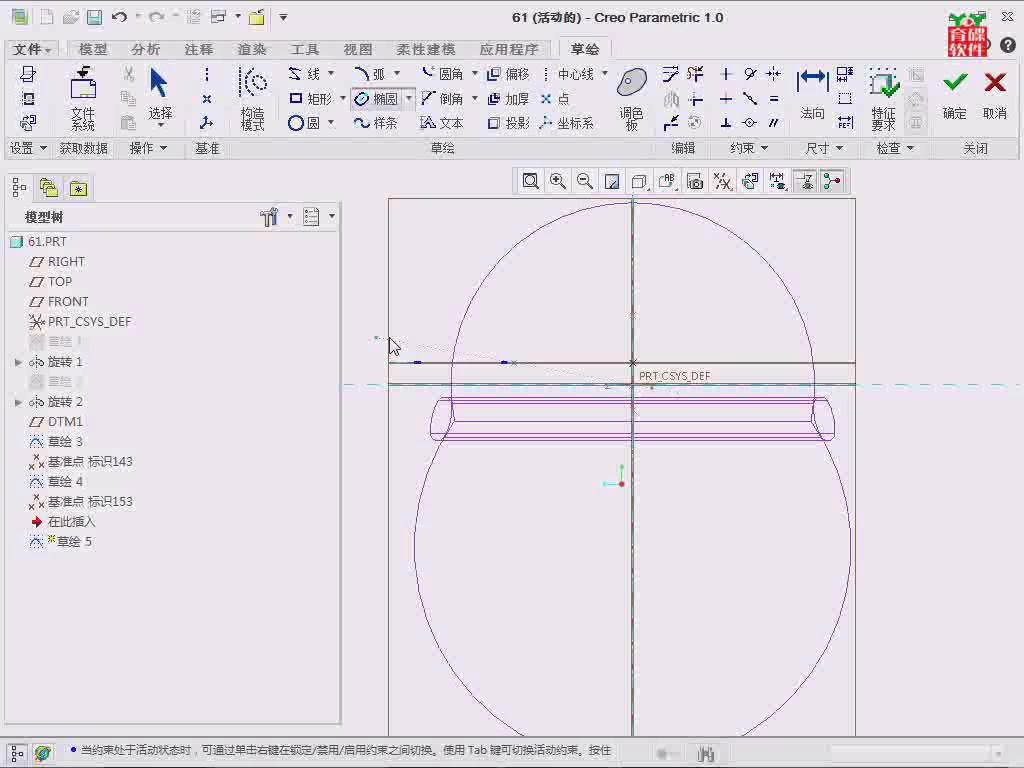This screenshot has width=1024, height=768.
Task: Switch to the 工具 ribbon tab
Action: (304, 49)
